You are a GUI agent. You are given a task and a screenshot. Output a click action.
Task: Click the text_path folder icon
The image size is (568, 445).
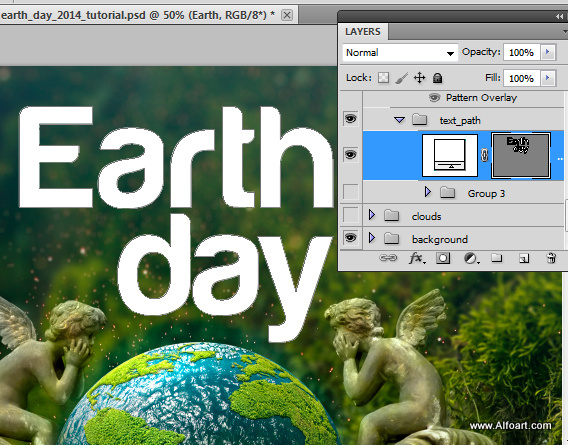[419, 119]
